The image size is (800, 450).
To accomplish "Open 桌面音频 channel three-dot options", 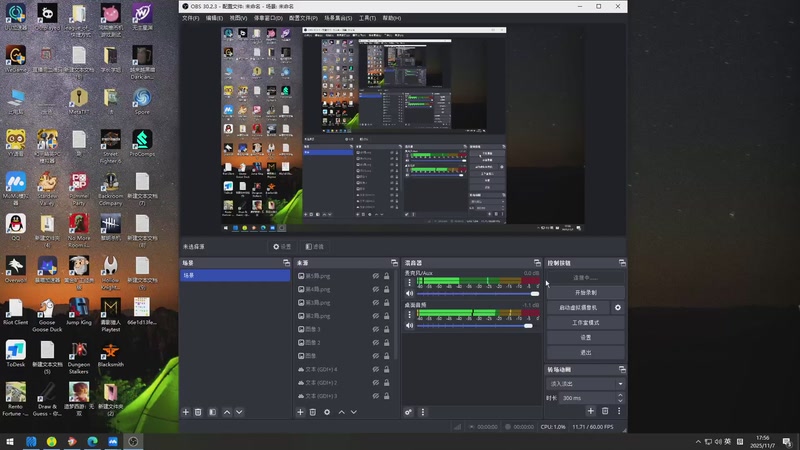I will point(409,314).
